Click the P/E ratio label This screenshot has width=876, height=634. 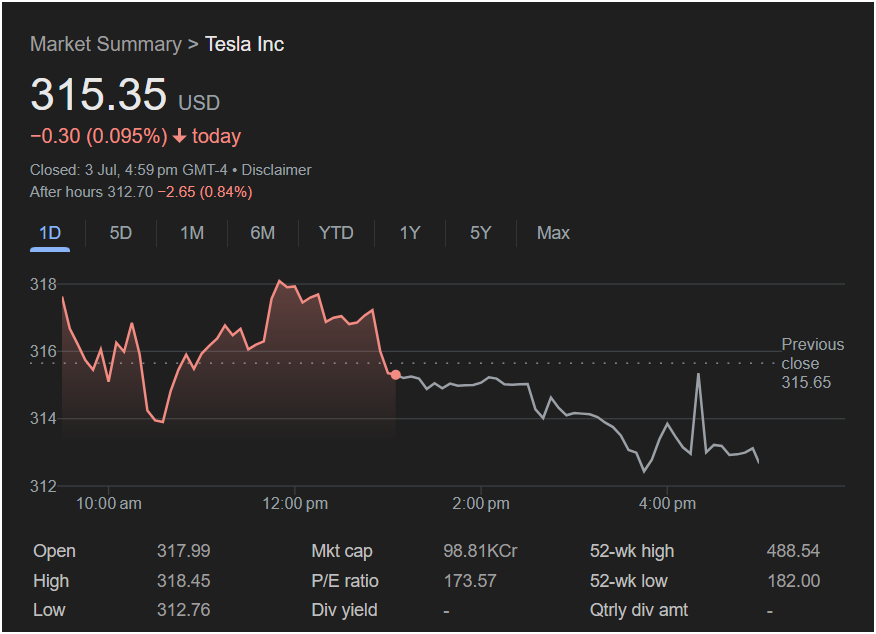[345, 581]
